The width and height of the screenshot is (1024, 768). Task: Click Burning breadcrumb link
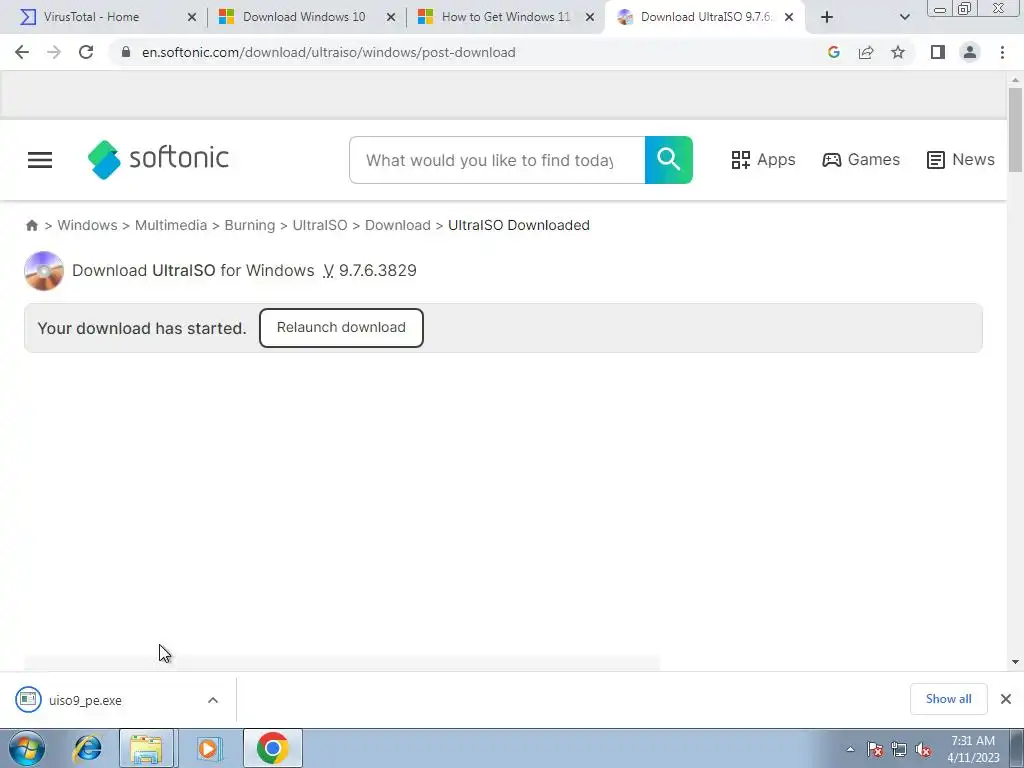(249, 225)
